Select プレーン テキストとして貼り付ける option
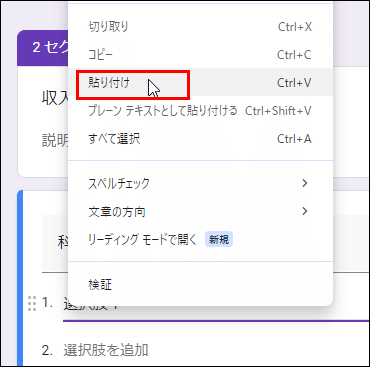Screen dimensions: 370x367 (x=200, y=110)
